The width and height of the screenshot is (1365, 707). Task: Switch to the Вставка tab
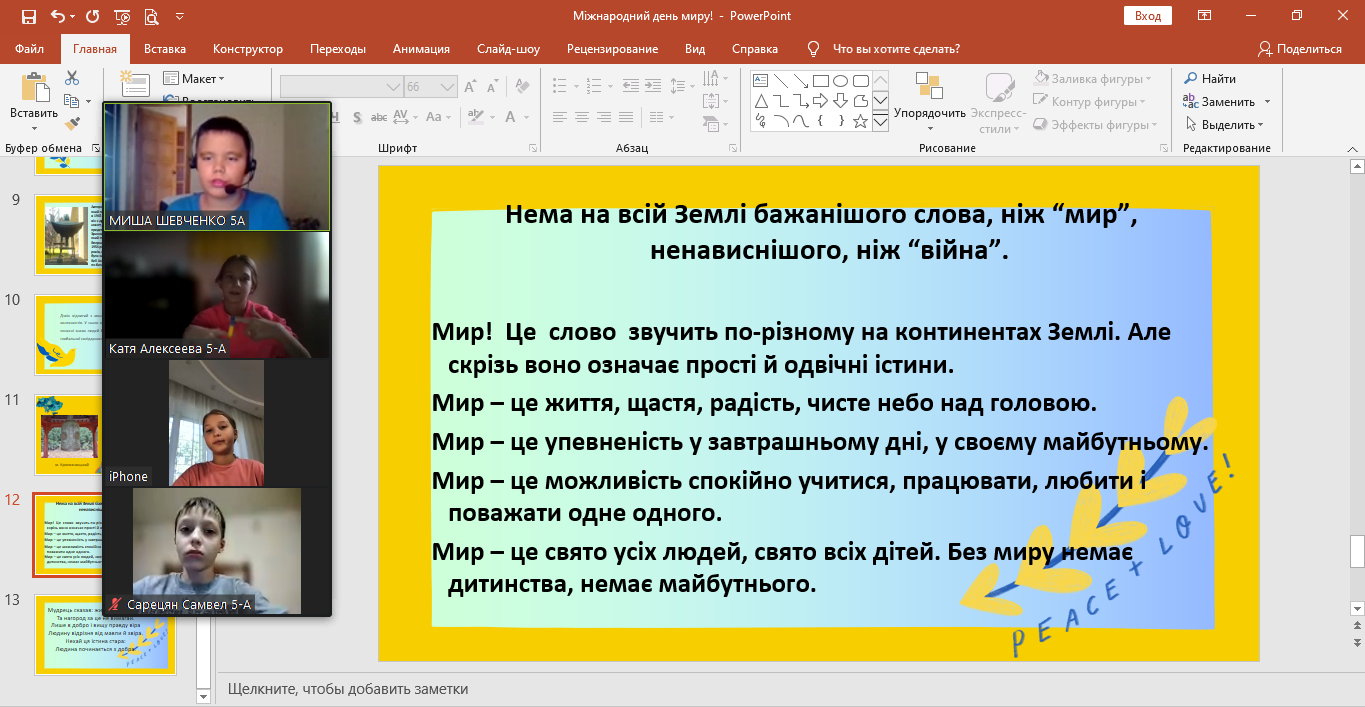coord(165,49)
